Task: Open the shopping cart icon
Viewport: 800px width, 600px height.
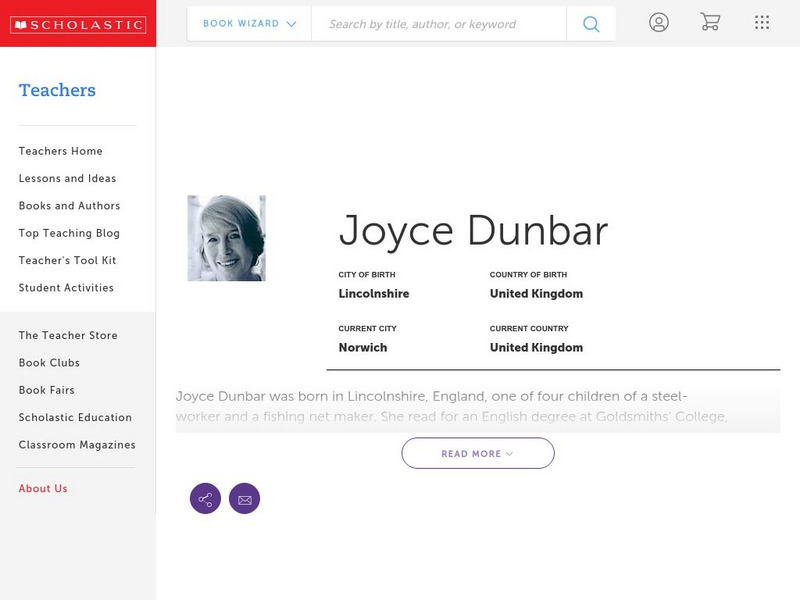Action: [x=710, y=23]
